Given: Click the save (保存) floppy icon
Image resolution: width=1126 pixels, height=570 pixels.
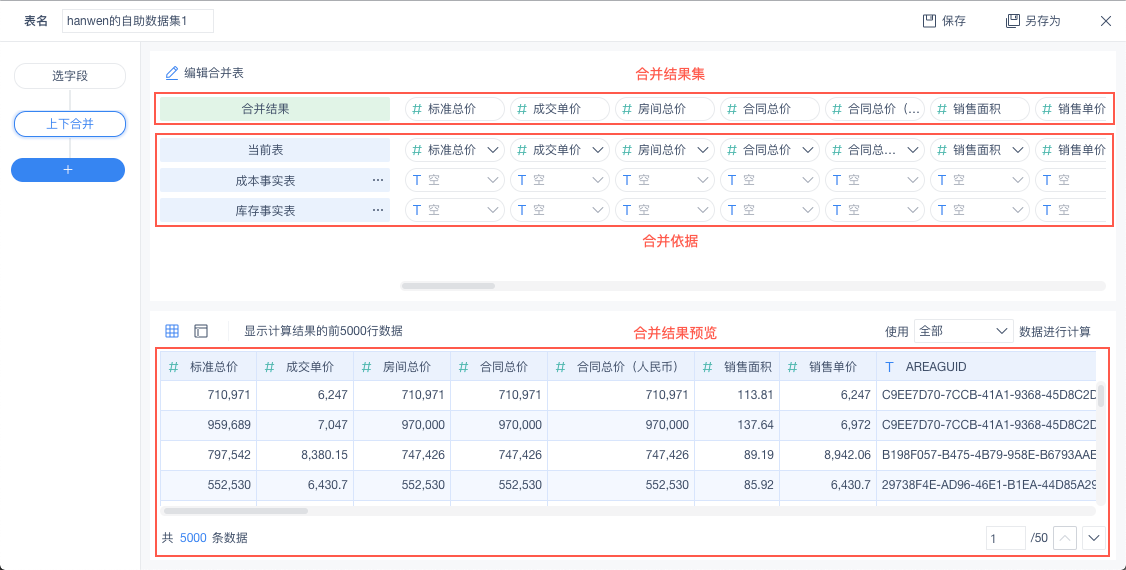Looking at the screenshot, I should pos(929,21).
